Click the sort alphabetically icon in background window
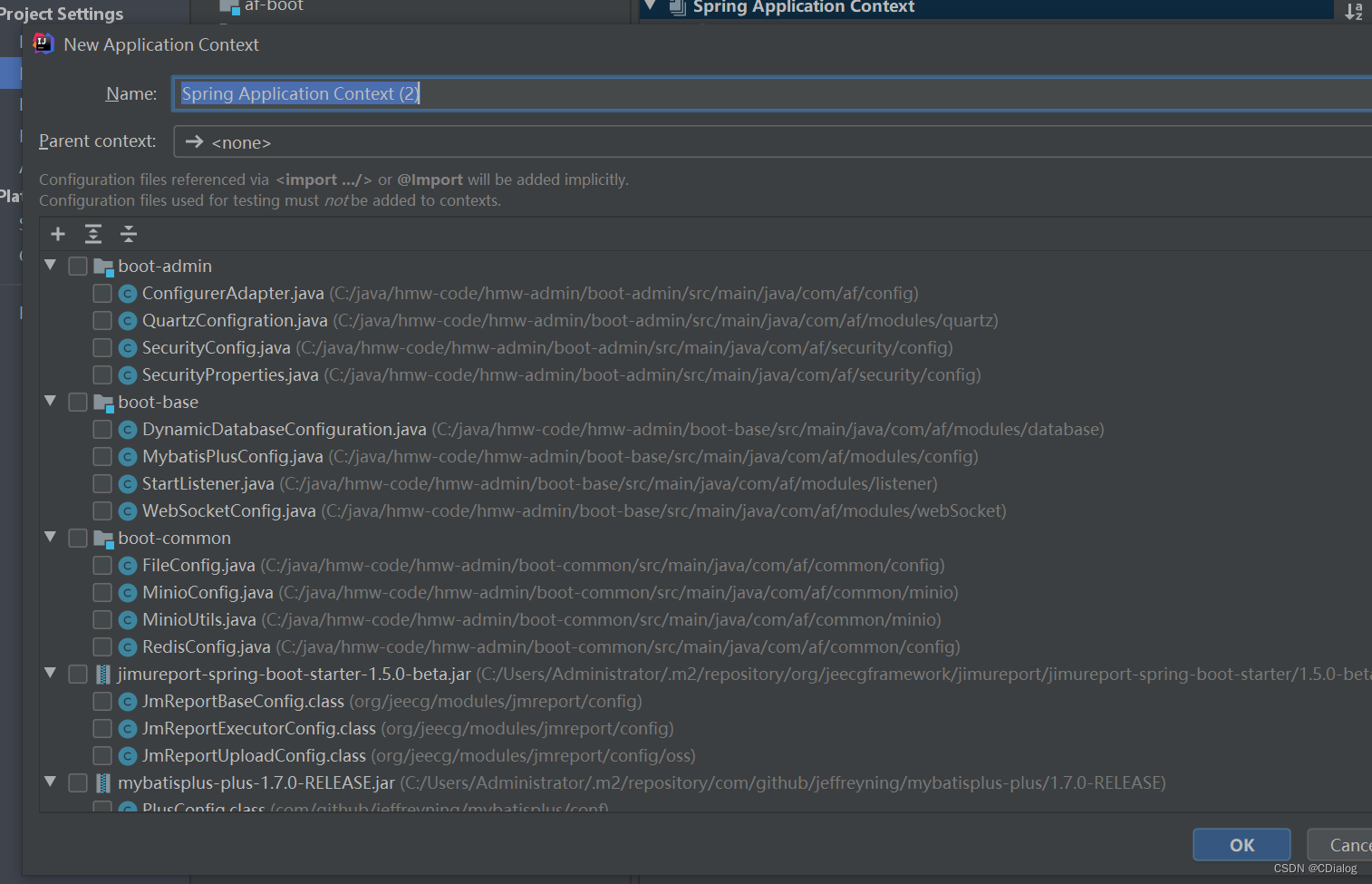 (x=1353, y=11)
